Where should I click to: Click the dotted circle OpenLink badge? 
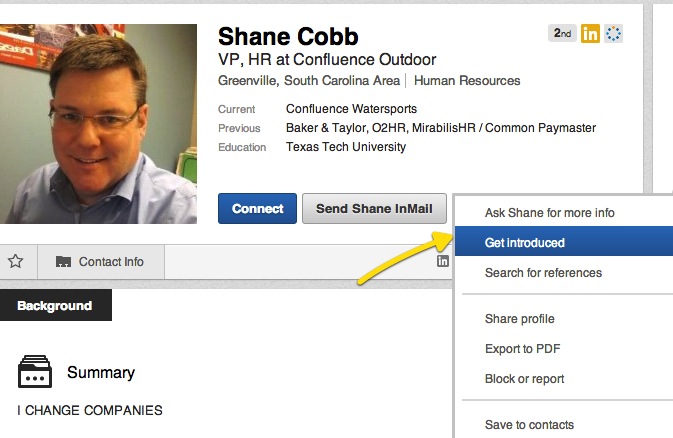coord(613,33)
